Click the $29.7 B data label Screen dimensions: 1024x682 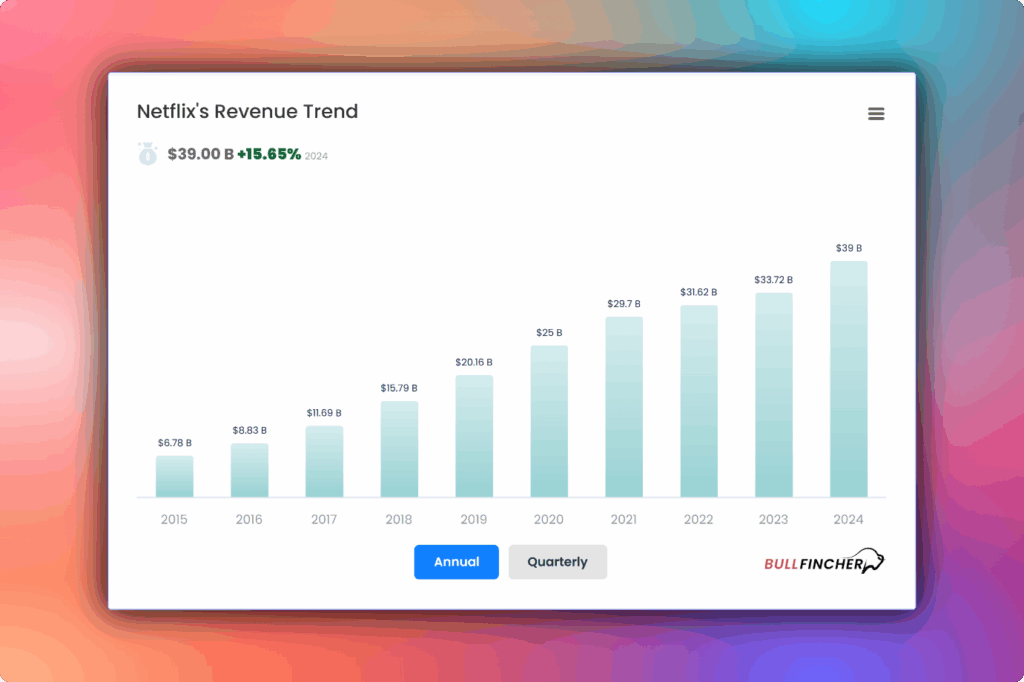624,304
